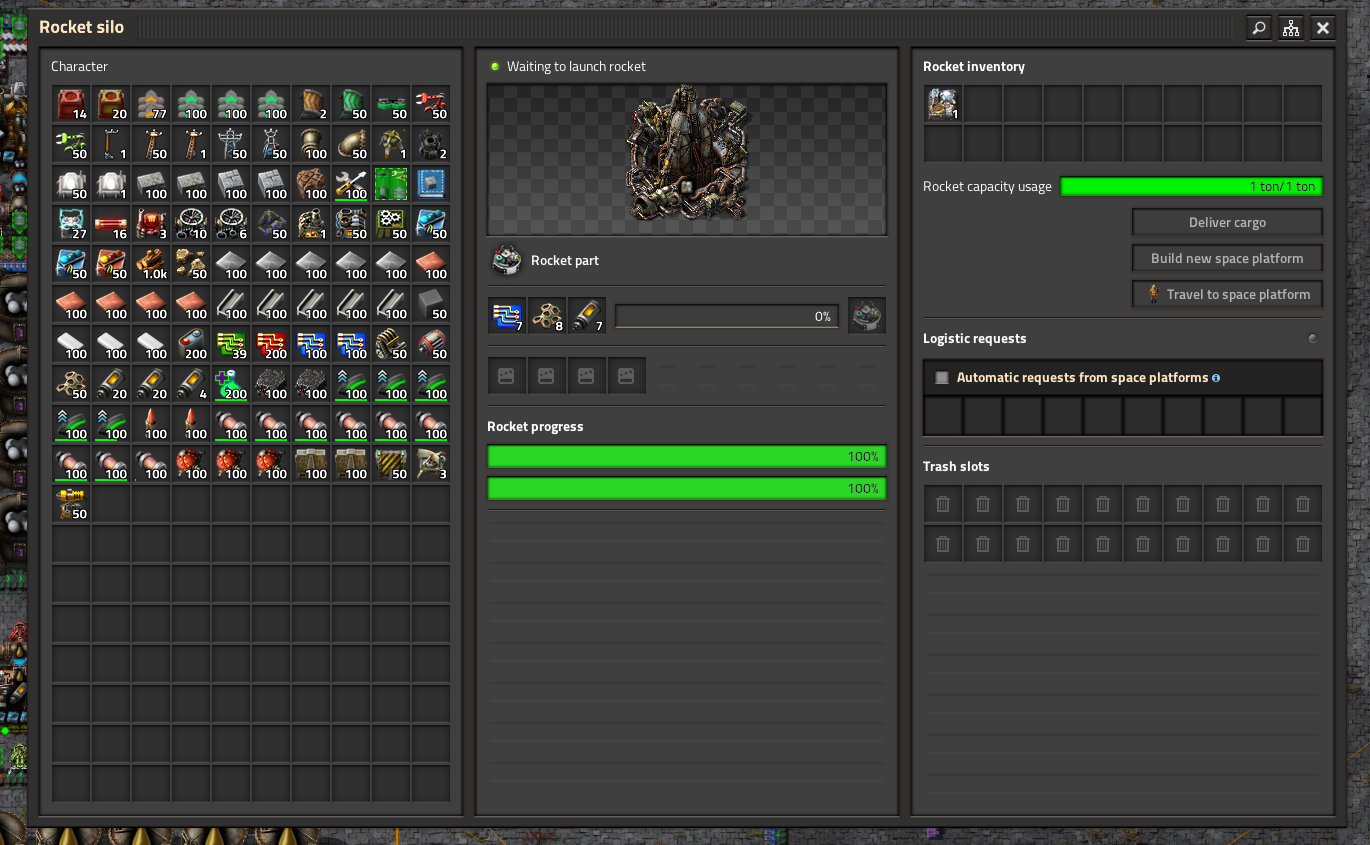This screenshot has width=1370, height=845.
Task: Click the Rocket part recipe icon
Action: [x=507, y=261]
